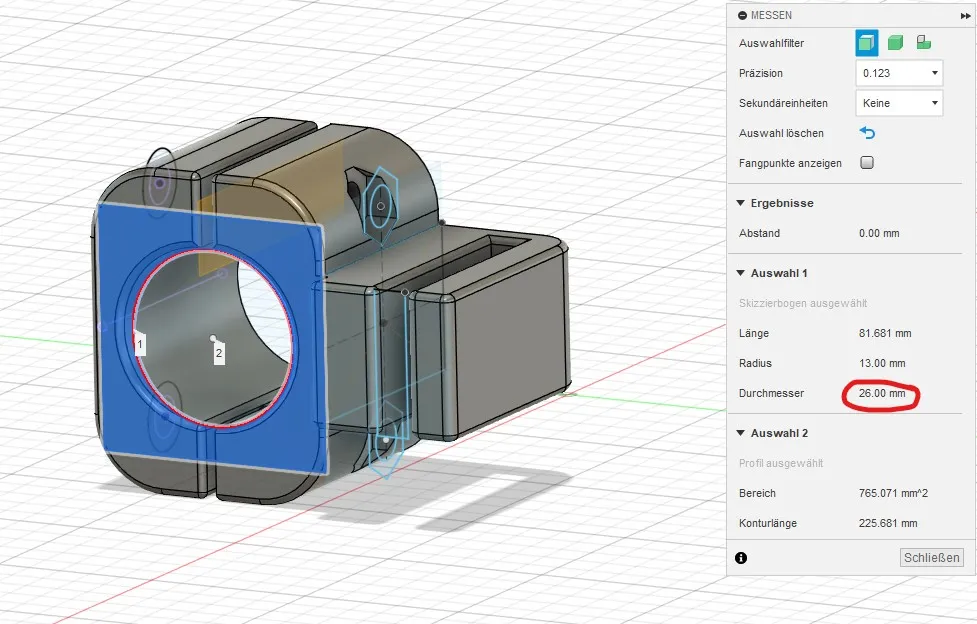Click the blue clear selection arrow
Viewport: 977px width, 624px height.
(x=867, y=133)
